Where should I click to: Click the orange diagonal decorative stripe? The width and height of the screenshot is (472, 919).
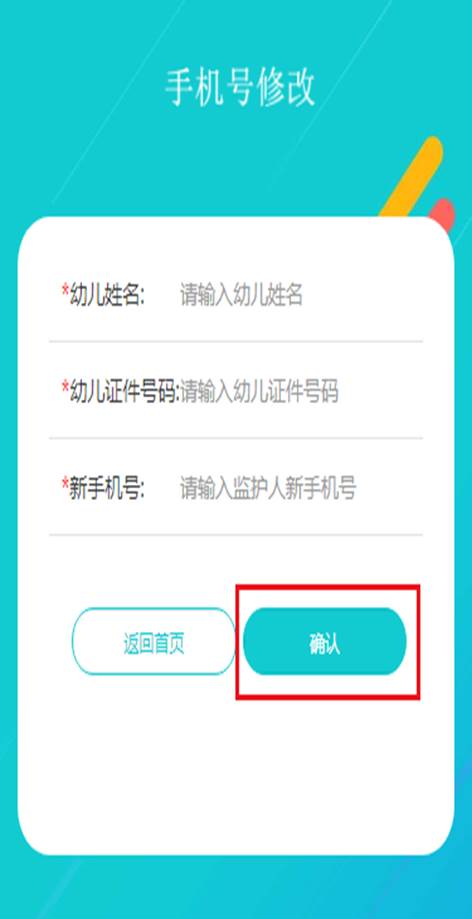coord(414,174)
